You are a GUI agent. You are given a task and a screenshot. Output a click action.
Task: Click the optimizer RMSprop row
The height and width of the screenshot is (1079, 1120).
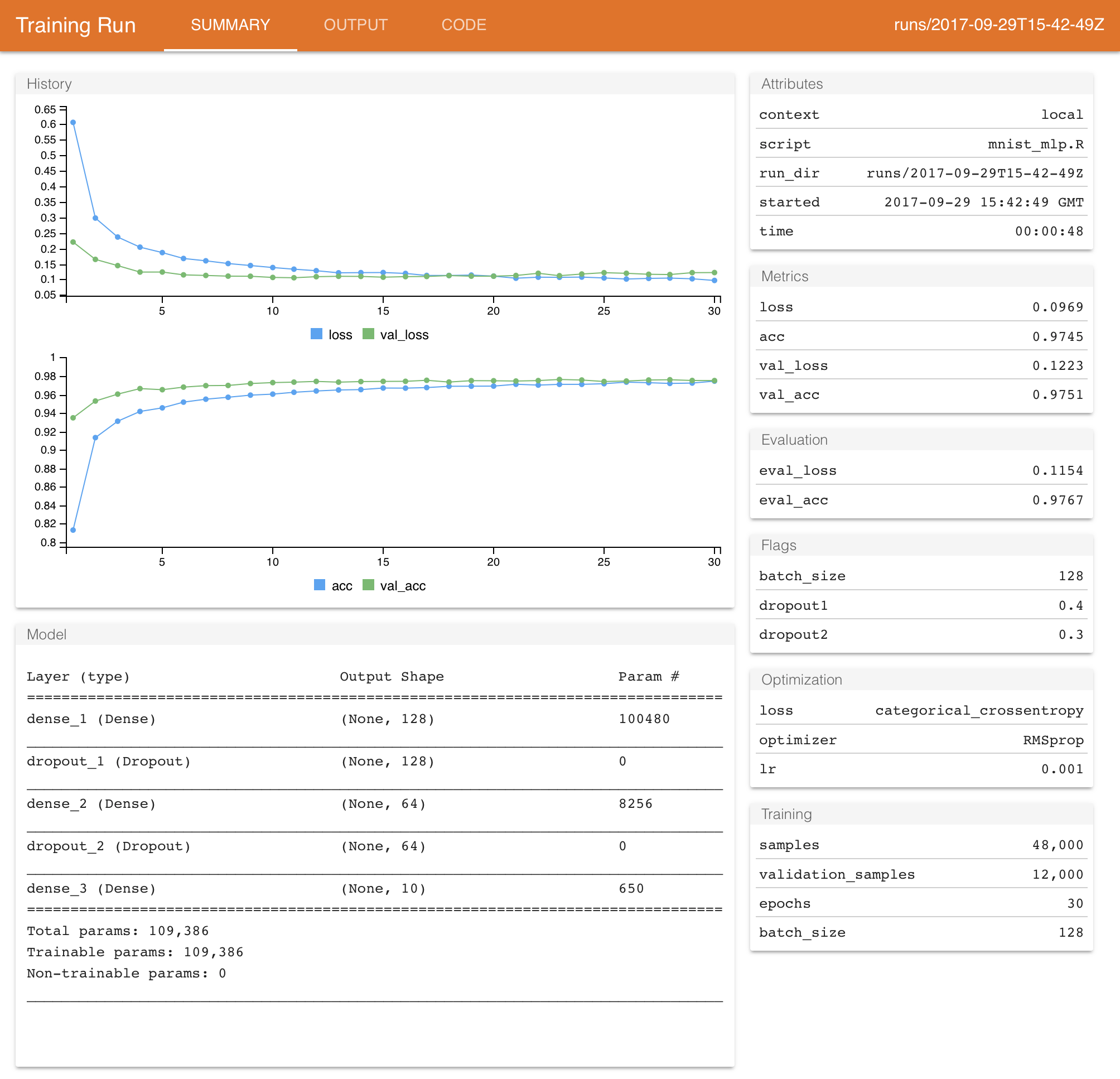921,740
